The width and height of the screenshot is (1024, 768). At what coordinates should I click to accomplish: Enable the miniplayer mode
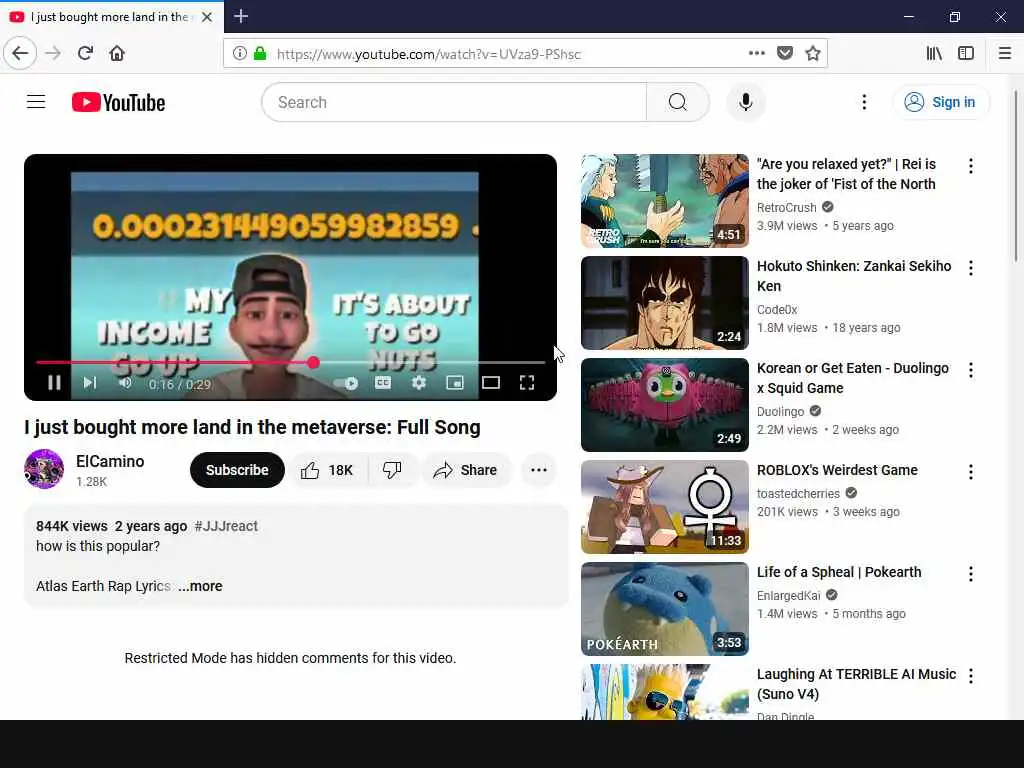(x=455, y=383)
